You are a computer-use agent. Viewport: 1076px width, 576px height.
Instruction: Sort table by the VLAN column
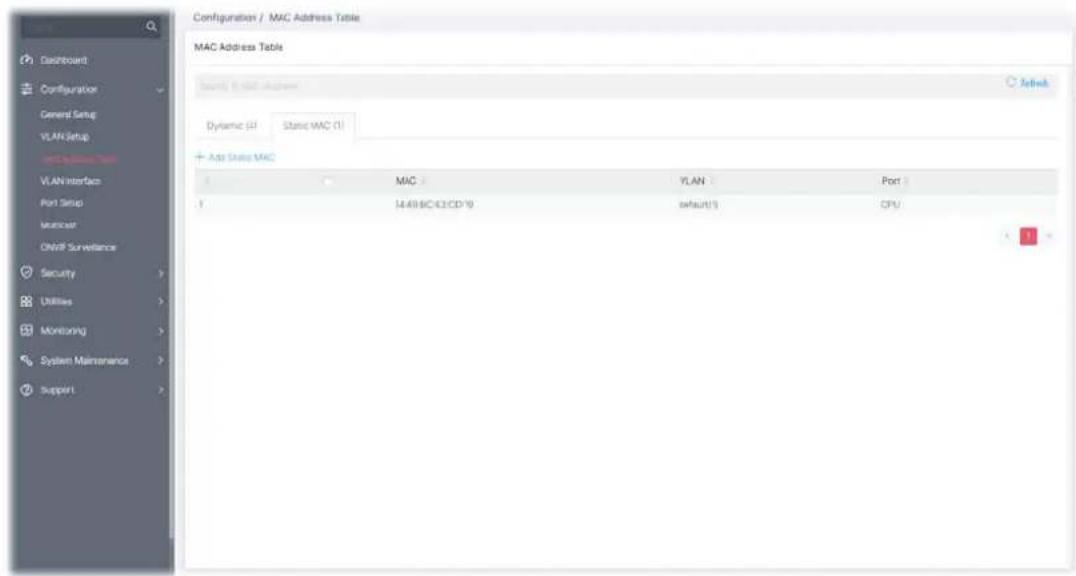coord(696,181)
